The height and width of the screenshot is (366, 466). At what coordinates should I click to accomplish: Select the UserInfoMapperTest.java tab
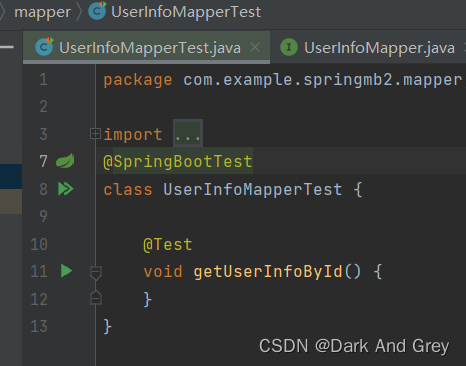(x=147, y=47)
